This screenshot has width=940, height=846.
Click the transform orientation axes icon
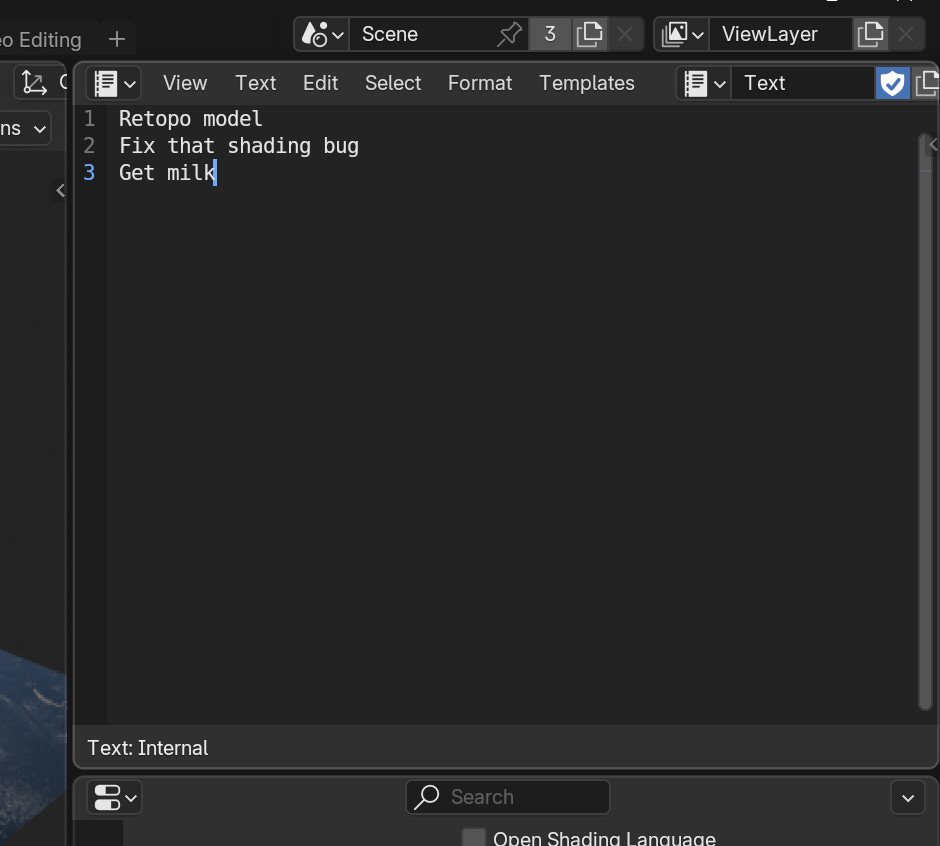[x=34, y=83]
